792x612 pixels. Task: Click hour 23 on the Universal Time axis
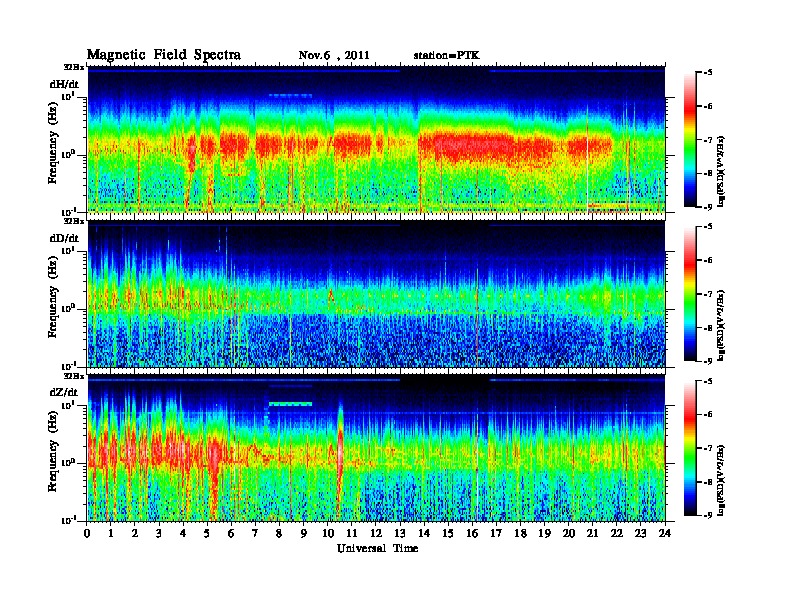pyautogui.click(x=641, y=534)
